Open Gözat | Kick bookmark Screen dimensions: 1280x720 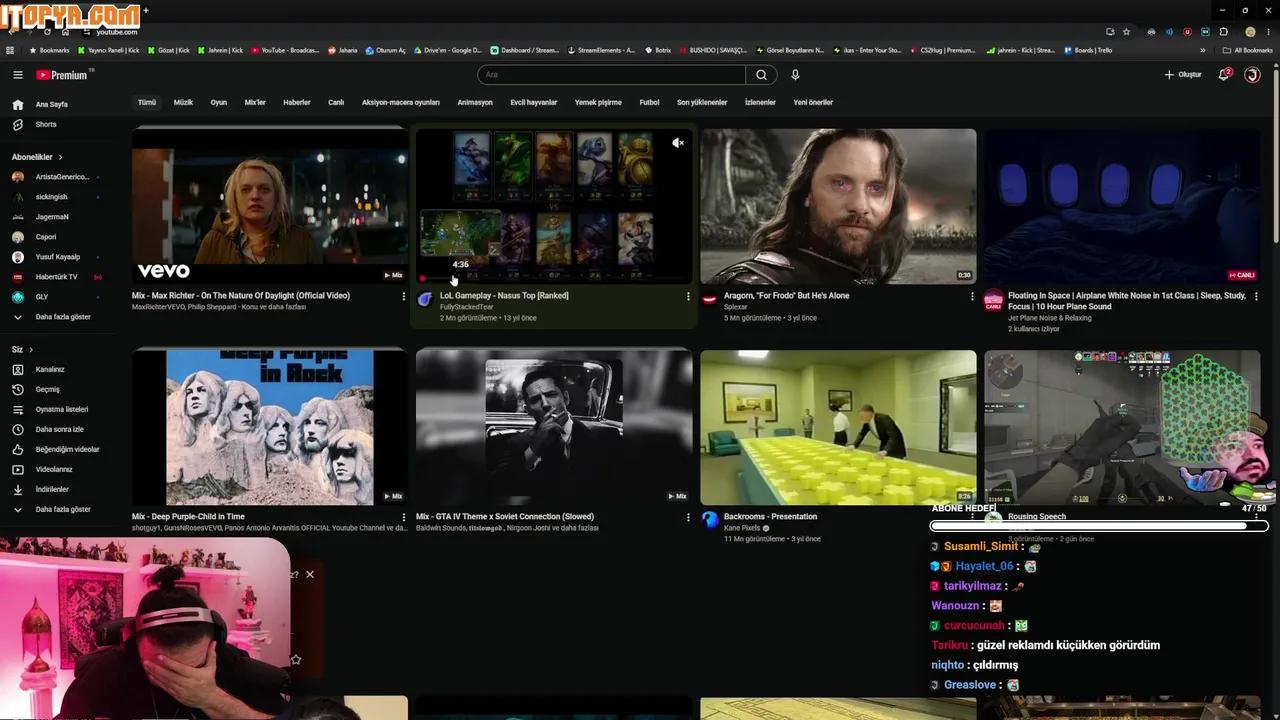point(168,50)
